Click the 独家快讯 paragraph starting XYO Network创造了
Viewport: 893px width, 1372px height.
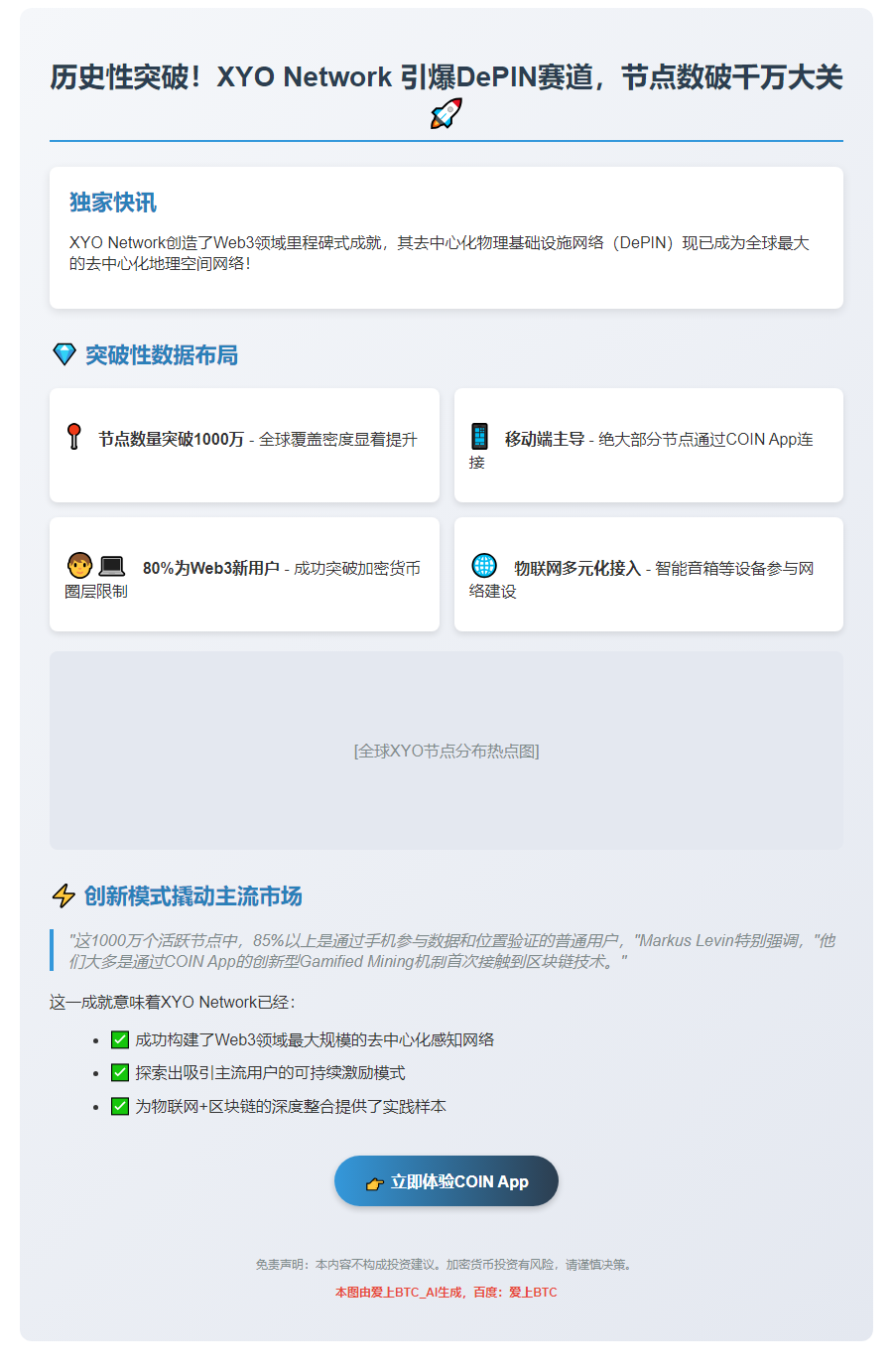[x=440, y=252]
